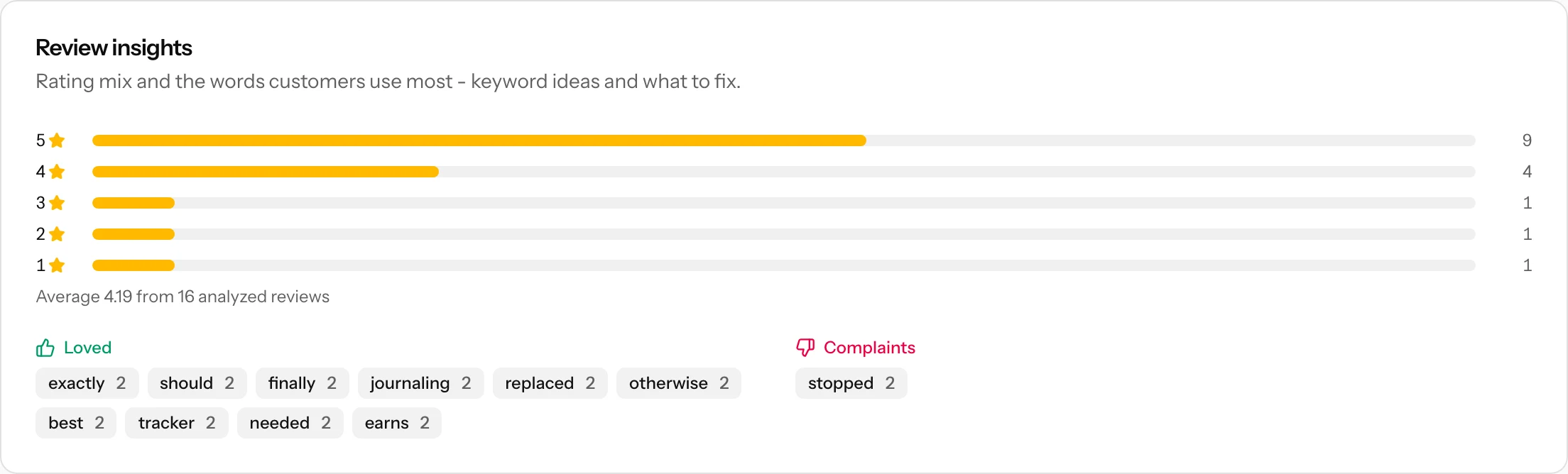Select the 'journaling' keyword chip
1568x474 pixels.
(420, 383)
